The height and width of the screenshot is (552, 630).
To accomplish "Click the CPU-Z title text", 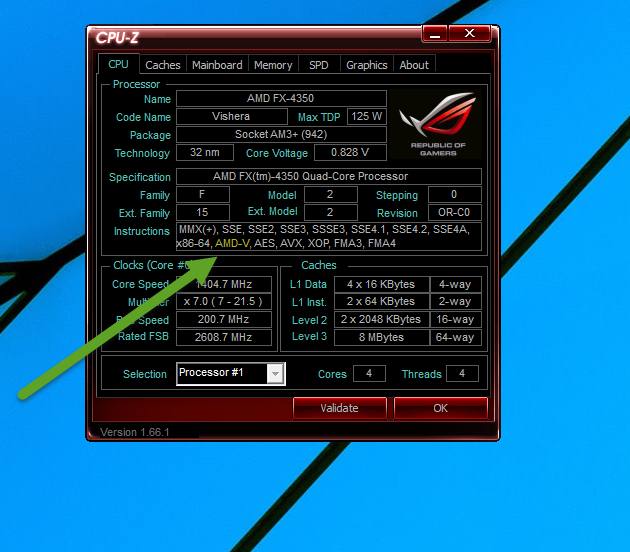I will coord(117,38).
